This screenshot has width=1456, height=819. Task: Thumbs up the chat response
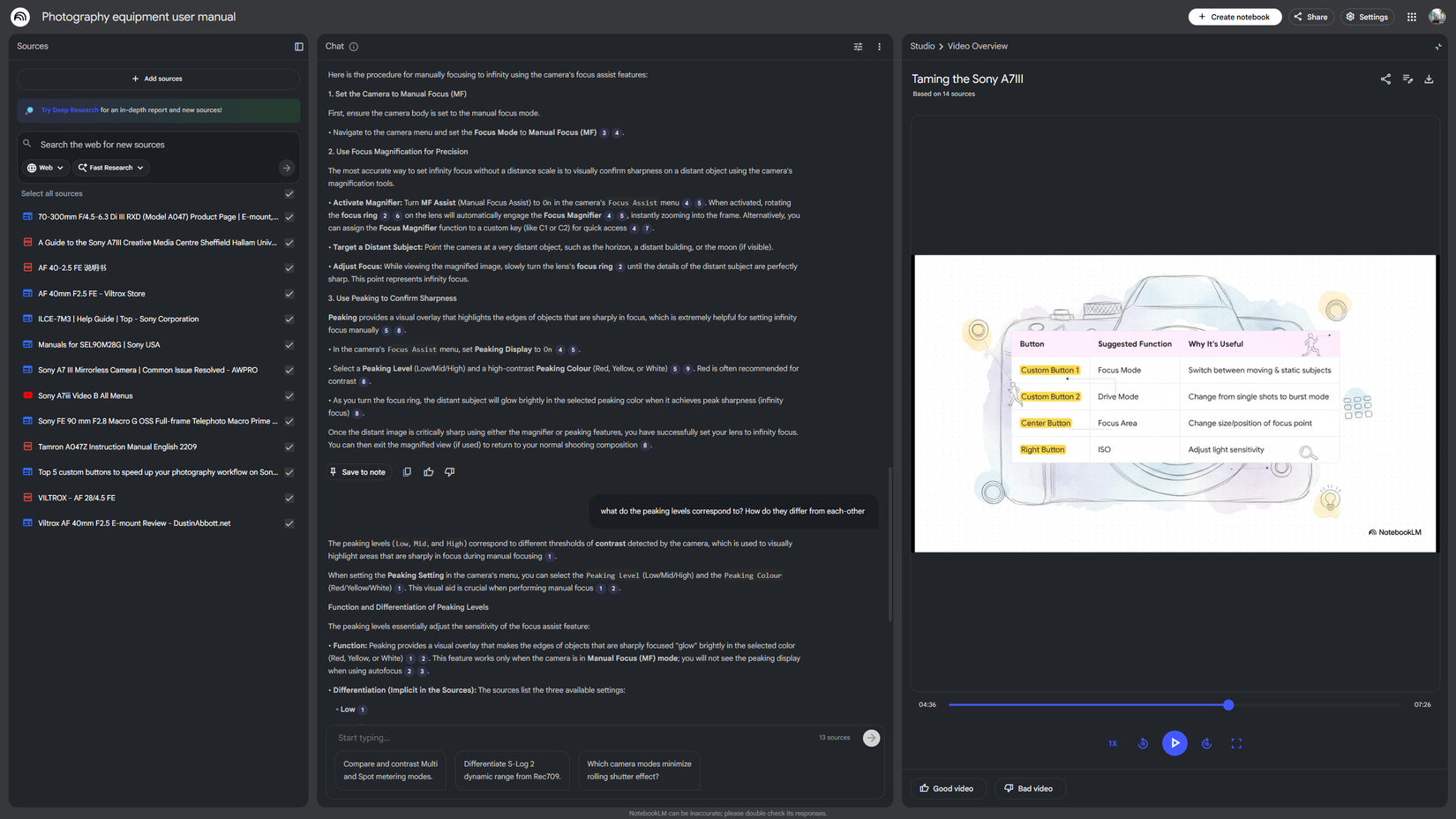click(x=428, y=472)
